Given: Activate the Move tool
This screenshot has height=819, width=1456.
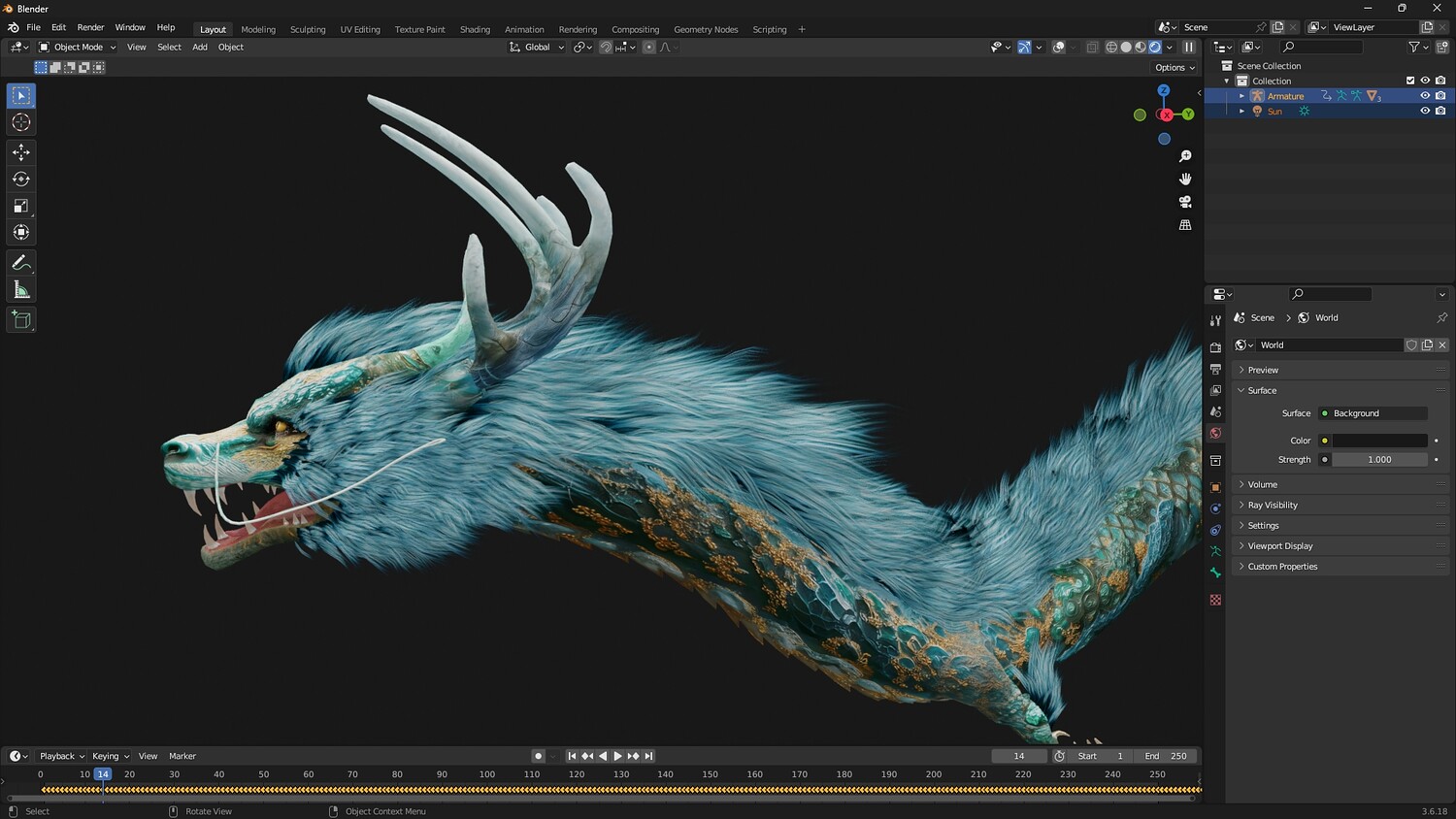Looking at the screenshot, I should pos(21,151).
